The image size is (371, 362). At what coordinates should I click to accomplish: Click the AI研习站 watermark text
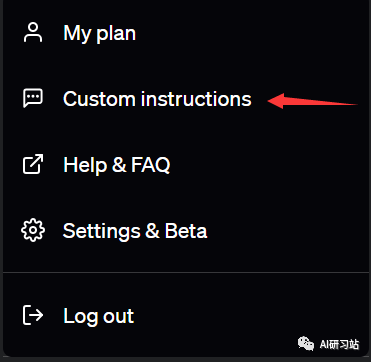pyautogui.click(x=339, y=344)
